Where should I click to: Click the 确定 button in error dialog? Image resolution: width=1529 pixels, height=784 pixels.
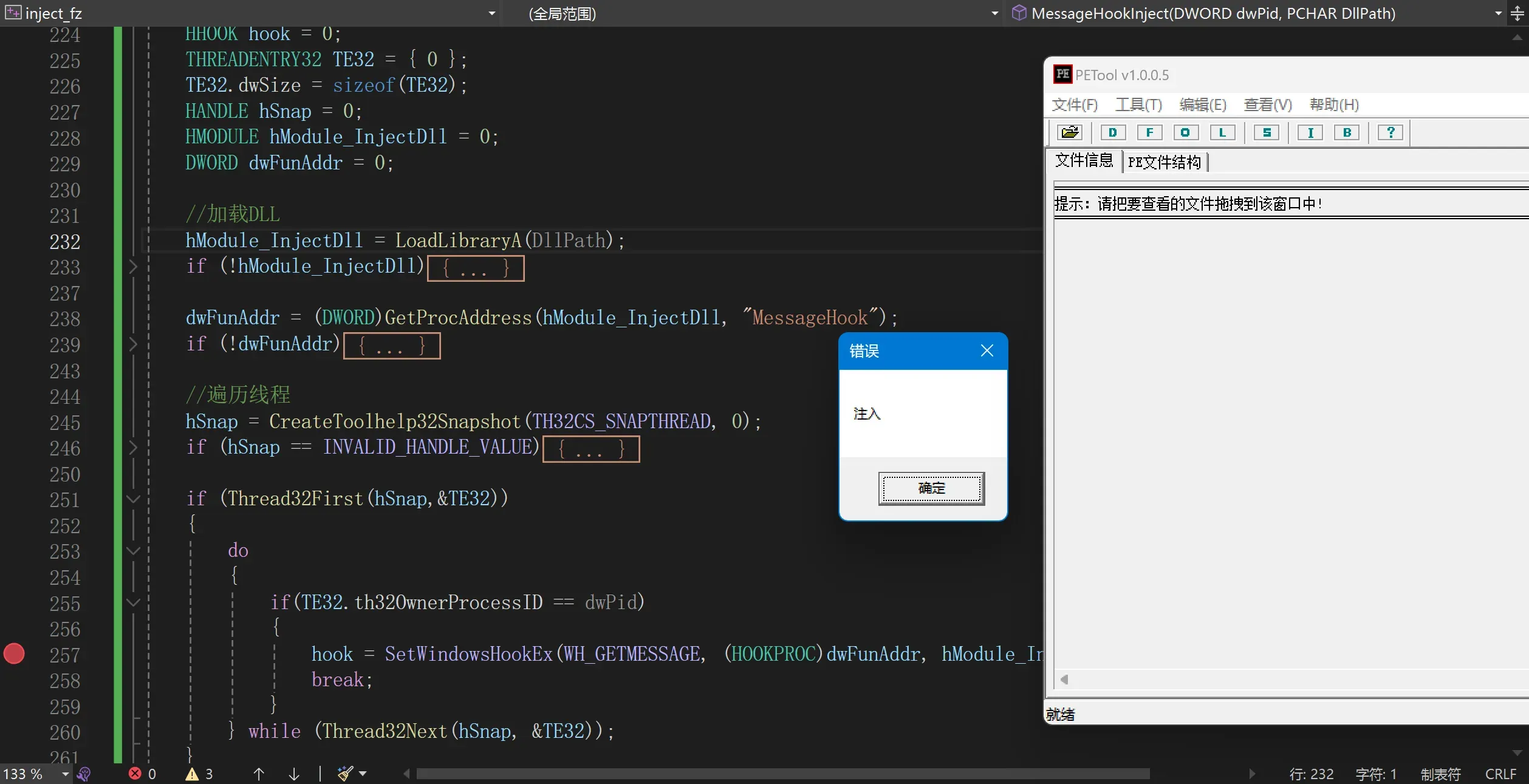click(x=931, y=488)
